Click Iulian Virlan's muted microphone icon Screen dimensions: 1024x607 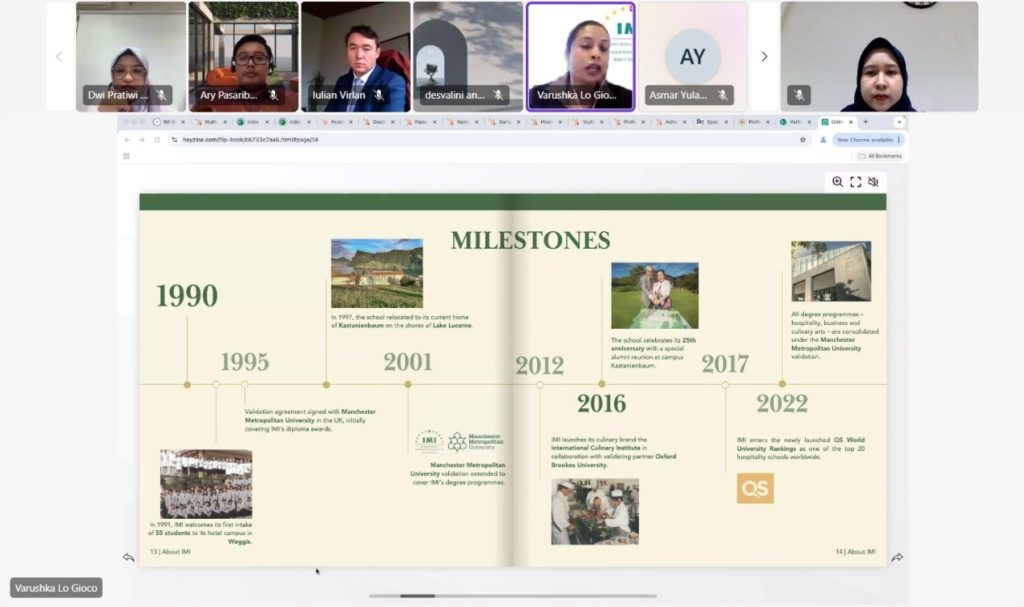point(378,95)
